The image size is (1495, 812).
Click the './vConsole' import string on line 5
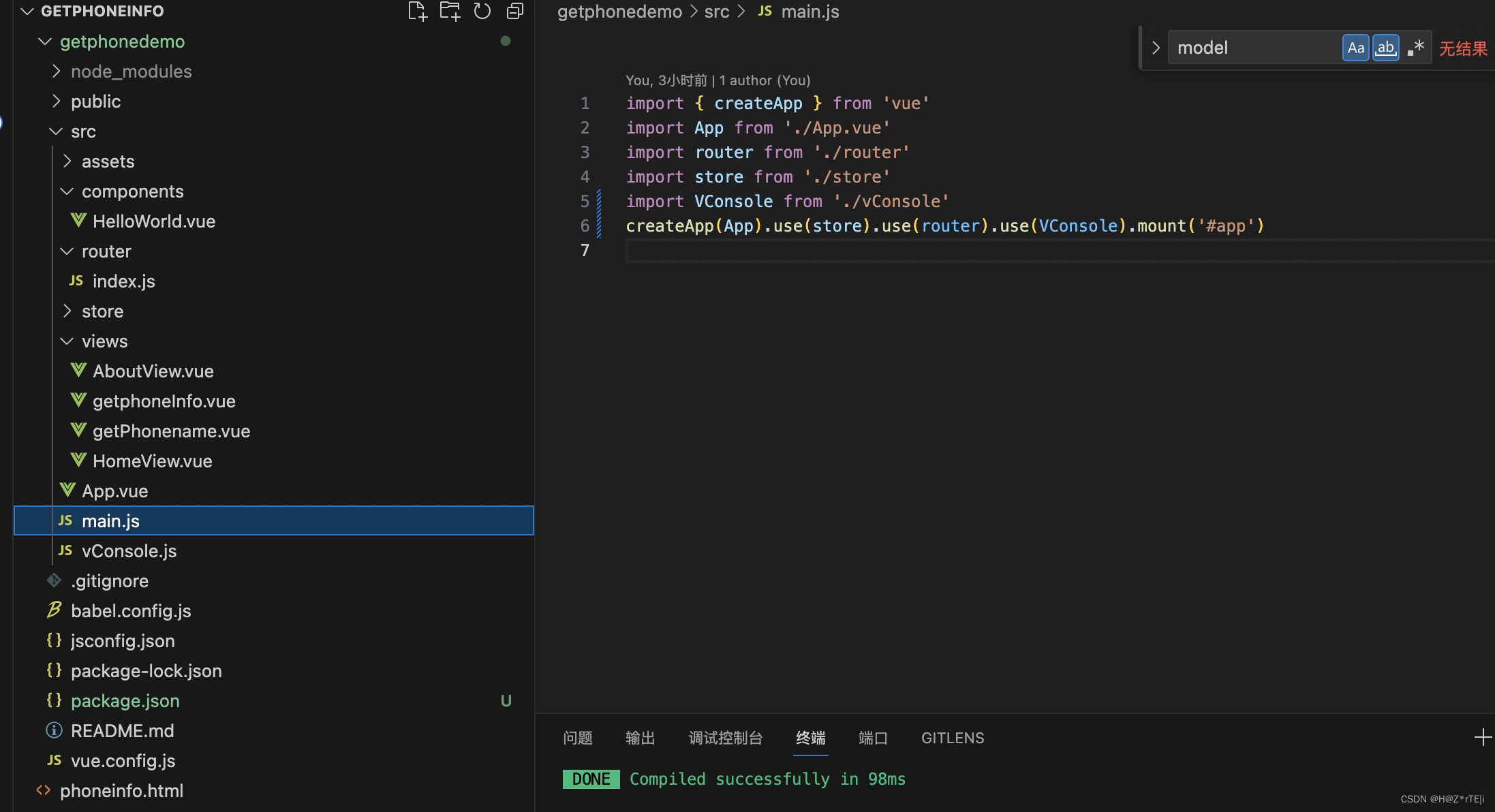(x=891, y=201)
